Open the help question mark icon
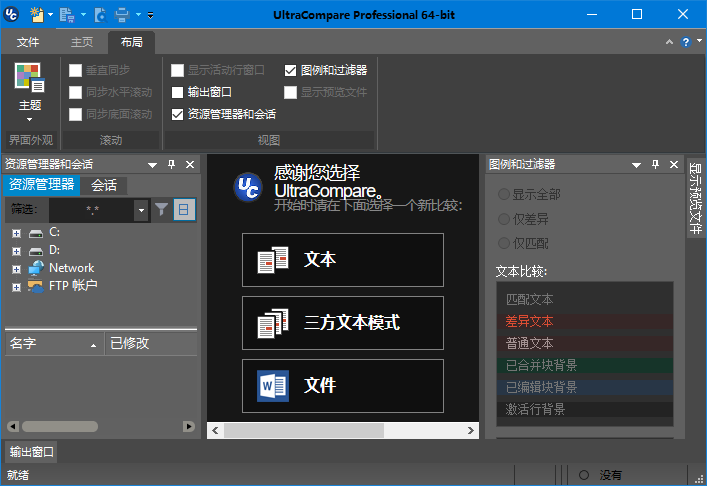 click(x=686, y=42)
